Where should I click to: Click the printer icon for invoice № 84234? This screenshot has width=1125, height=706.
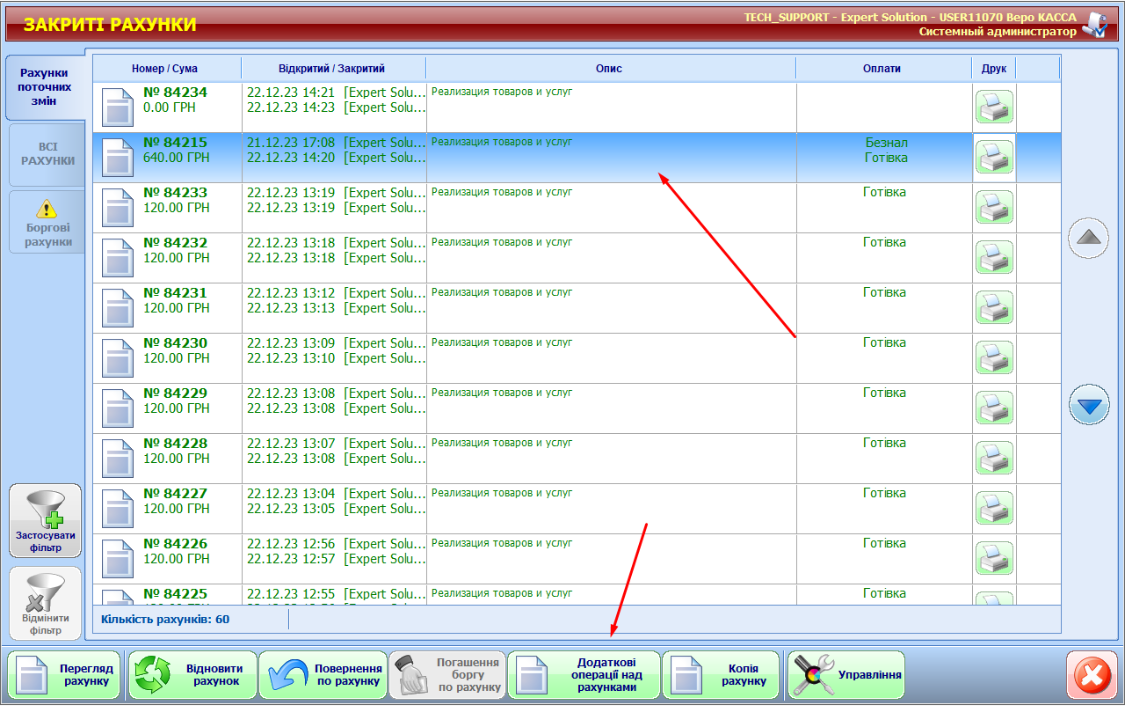pos(994,107)
